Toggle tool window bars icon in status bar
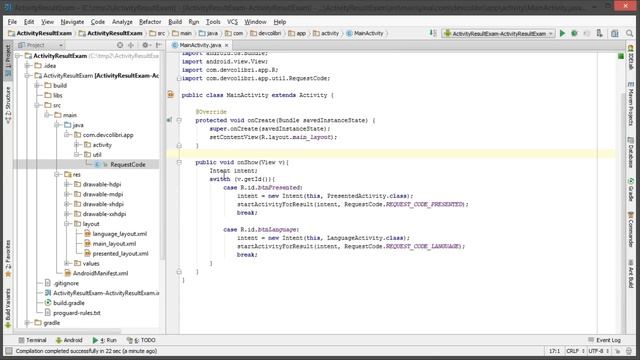This screenshot has width=640, height=360. pyautogui.click(x=9, y=351)
